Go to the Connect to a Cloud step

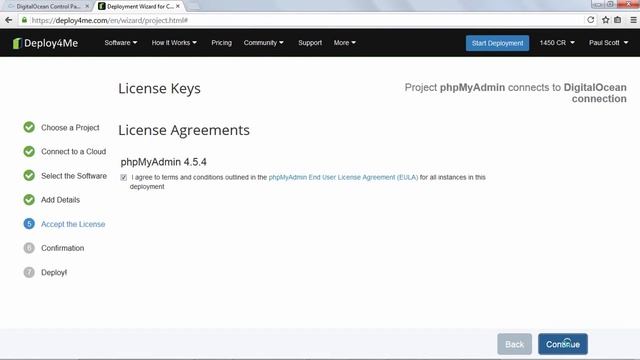point(73,151)
